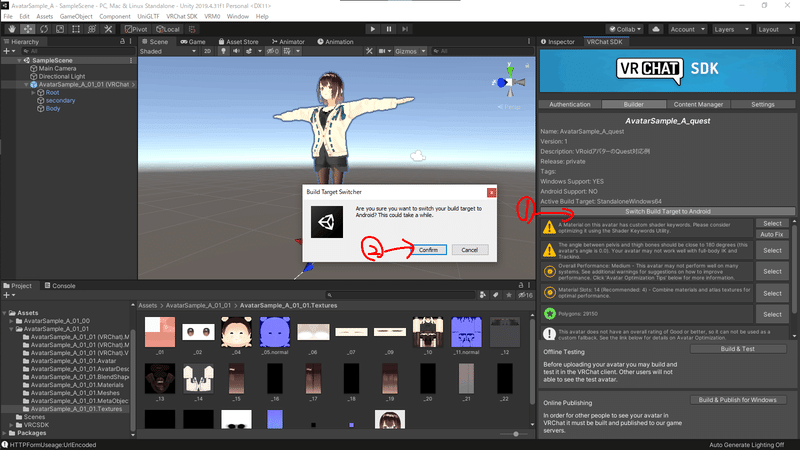This screenshot has height=450, width=800.
Task: Click the Pause button
Action: (x=389, y=29)
